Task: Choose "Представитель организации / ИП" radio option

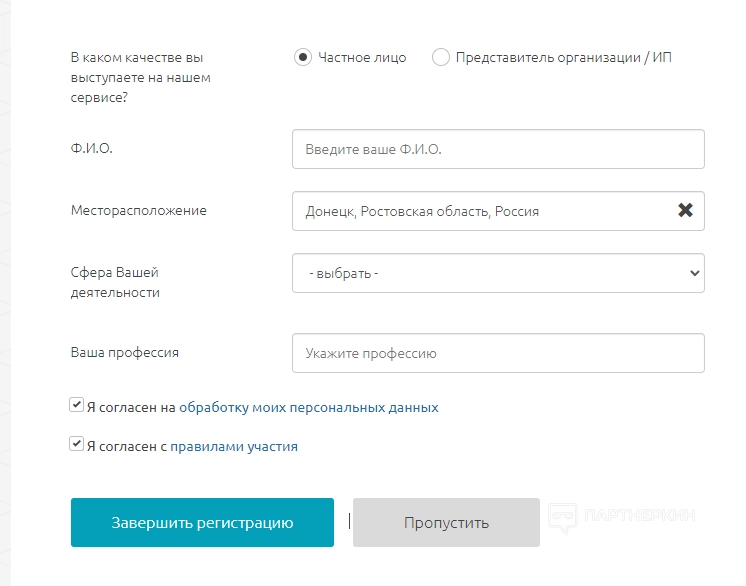Action: (440, 57)
